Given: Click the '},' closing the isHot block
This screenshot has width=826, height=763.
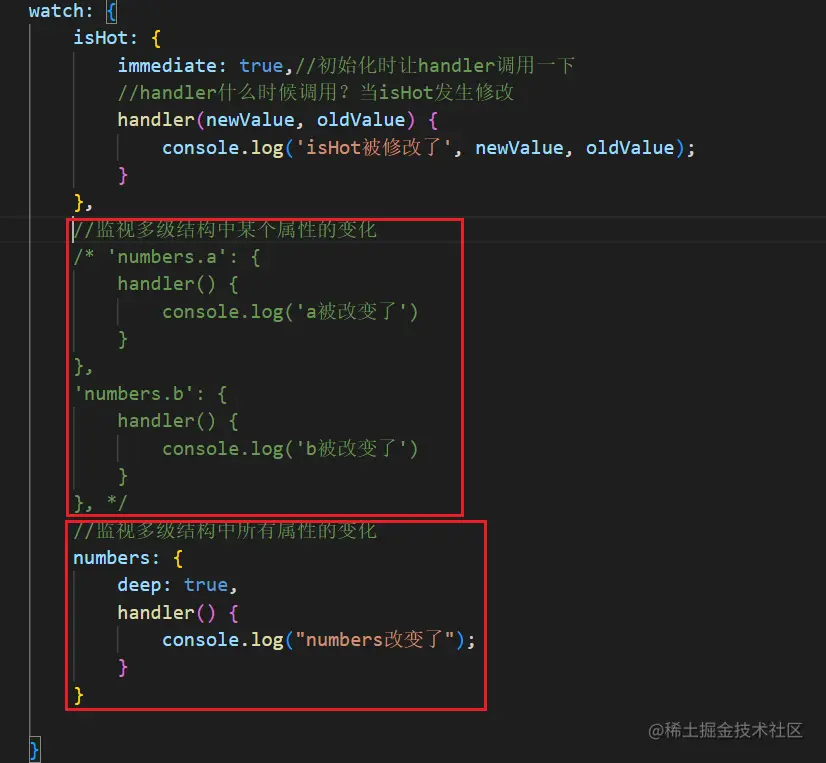Looking at the screenshot, I should pos(83,202).
